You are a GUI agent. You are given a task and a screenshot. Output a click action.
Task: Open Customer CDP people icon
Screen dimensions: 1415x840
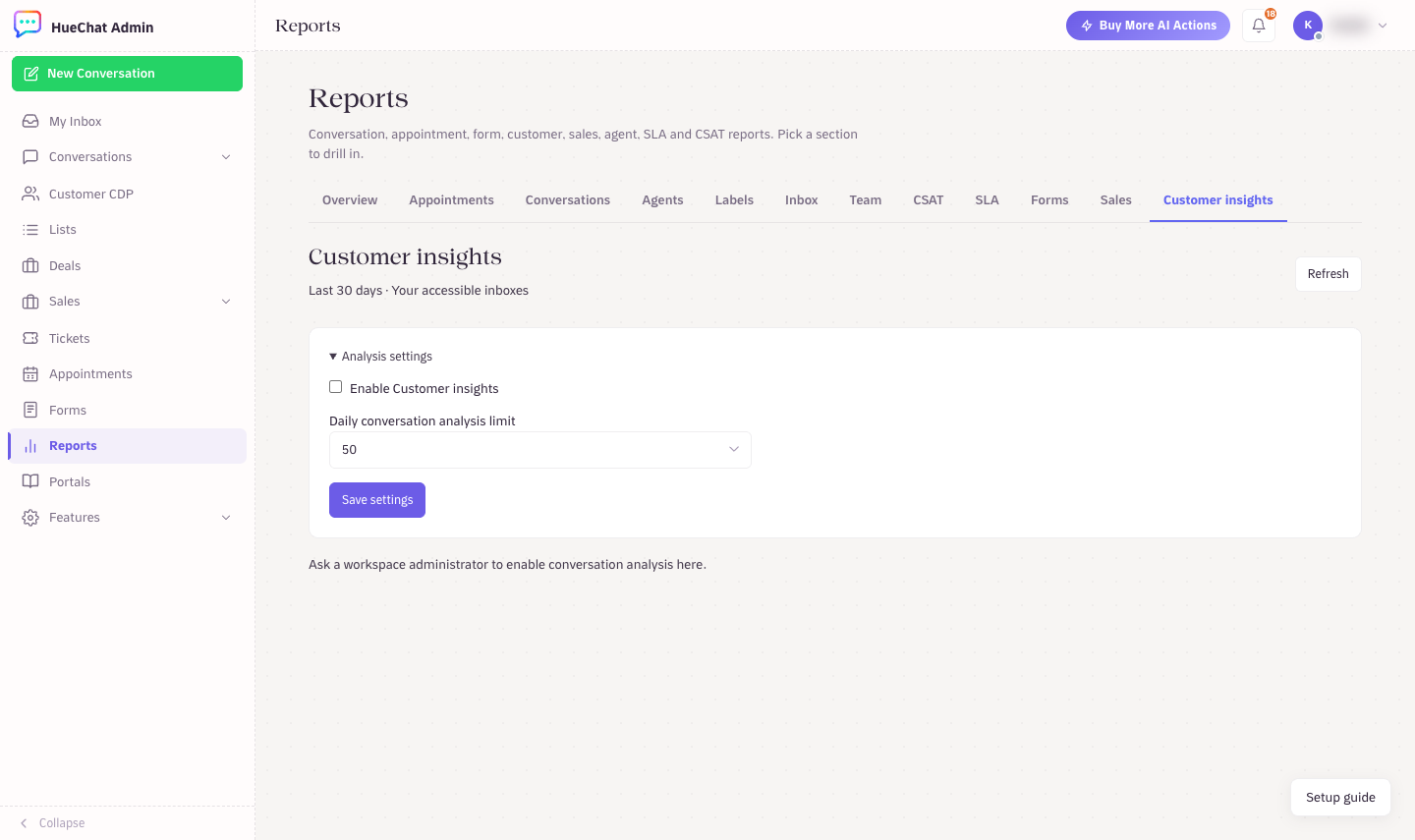click(30, 194)
